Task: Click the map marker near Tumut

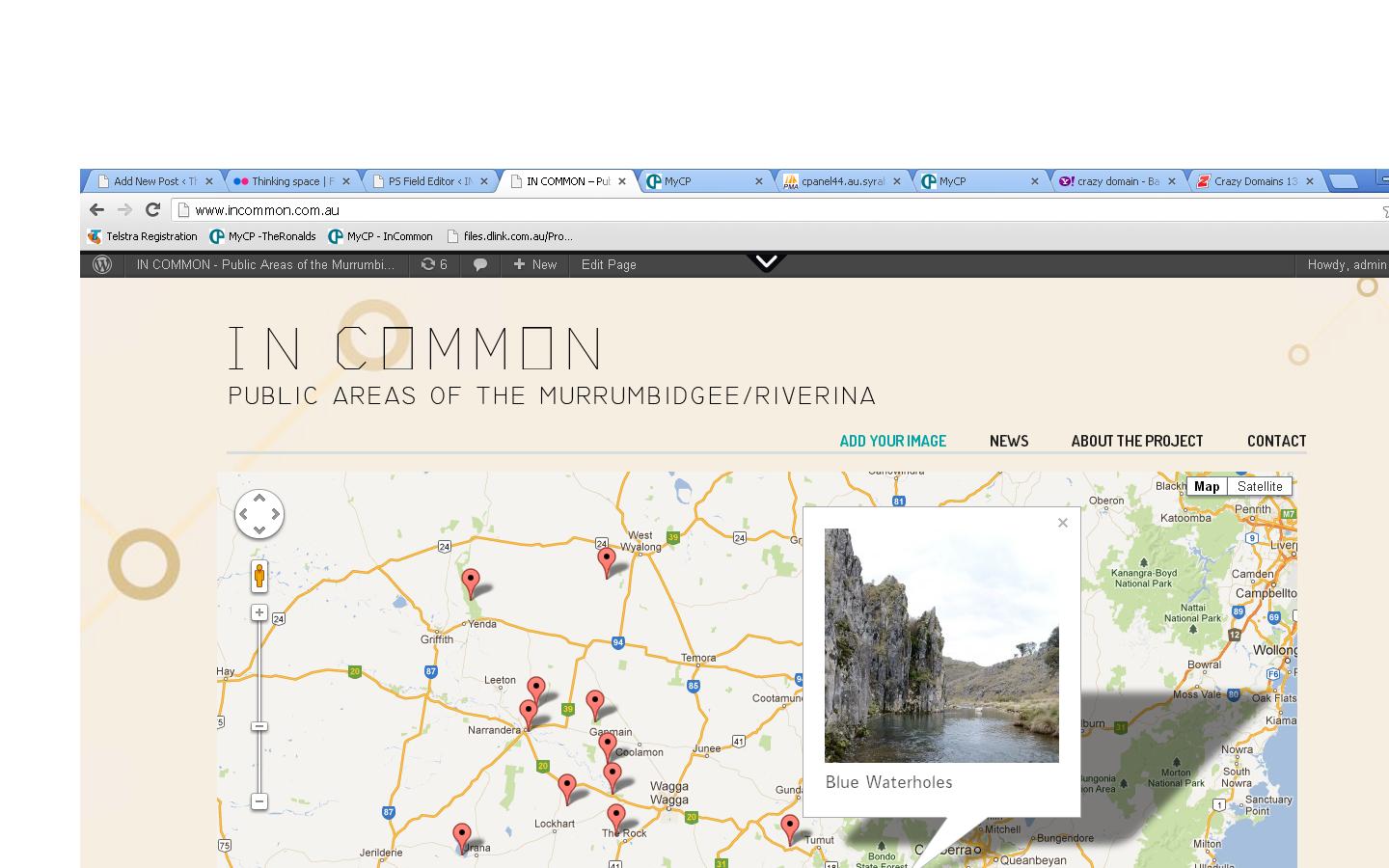Action: tap(790, 829)
